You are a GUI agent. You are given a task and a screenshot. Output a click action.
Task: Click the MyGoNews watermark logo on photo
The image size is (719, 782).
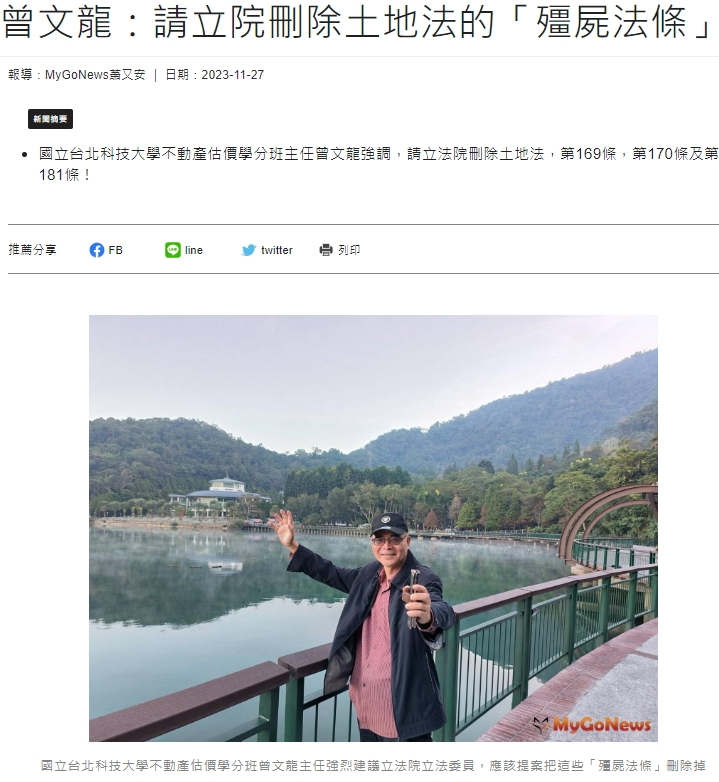592,724
